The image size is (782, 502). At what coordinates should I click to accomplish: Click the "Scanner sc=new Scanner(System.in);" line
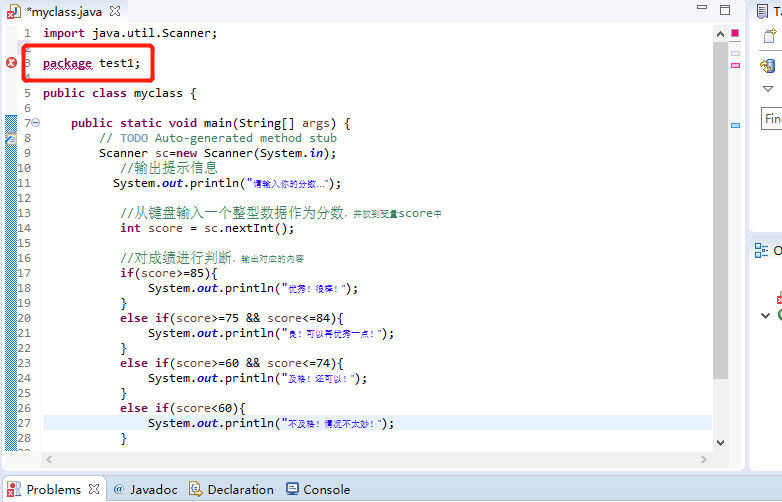coord(217,153)
